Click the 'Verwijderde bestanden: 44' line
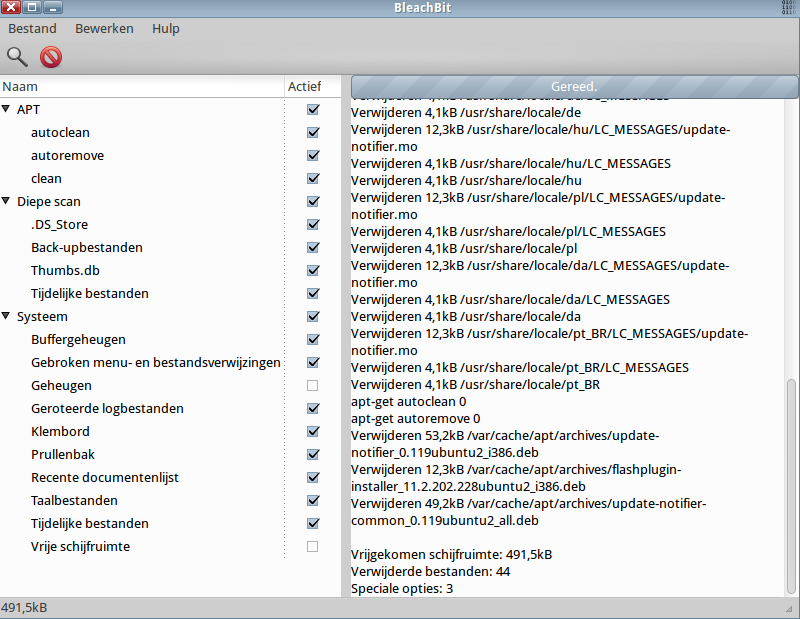Viewport: 800px width, 619px height. pos(431,572)
